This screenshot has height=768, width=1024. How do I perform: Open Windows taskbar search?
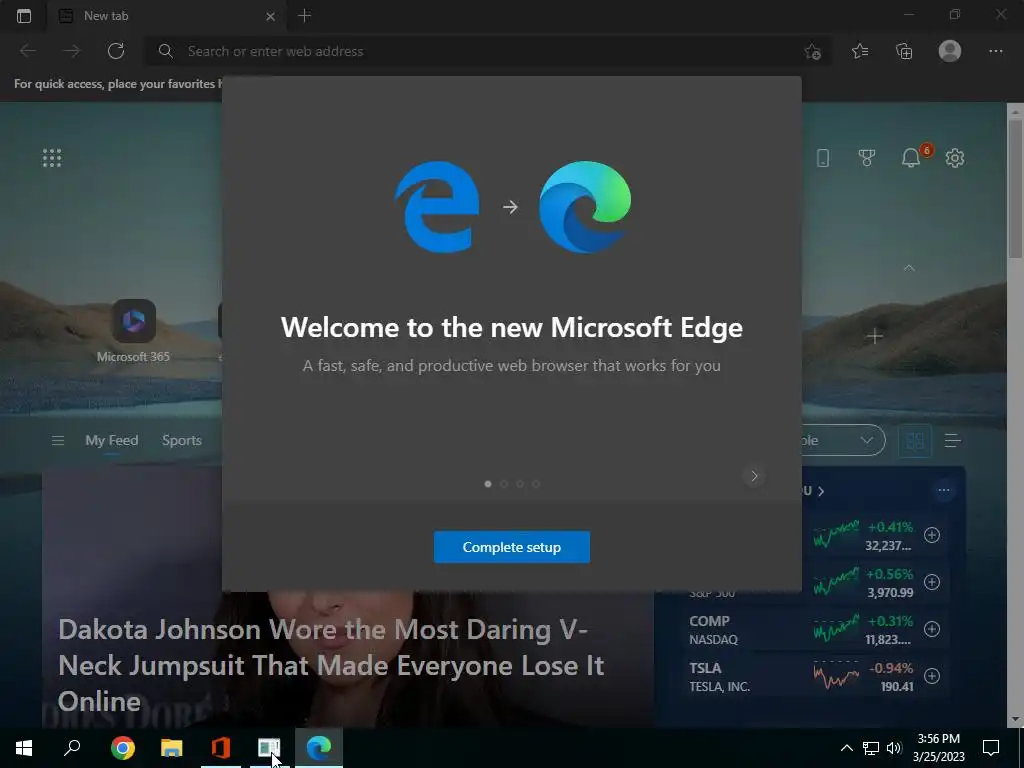coord(72,748)
